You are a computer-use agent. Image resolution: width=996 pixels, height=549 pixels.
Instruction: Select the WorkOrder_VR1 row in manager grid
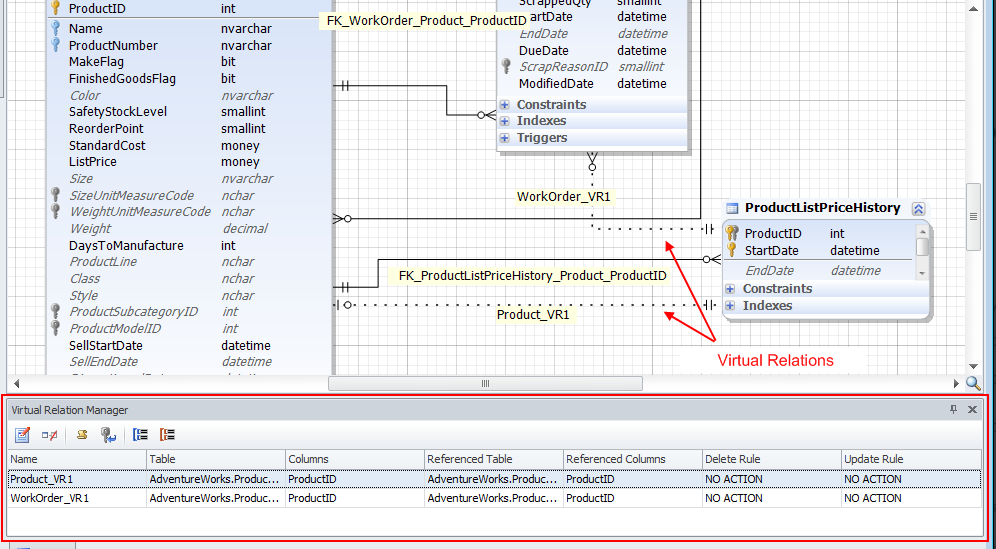494,498
